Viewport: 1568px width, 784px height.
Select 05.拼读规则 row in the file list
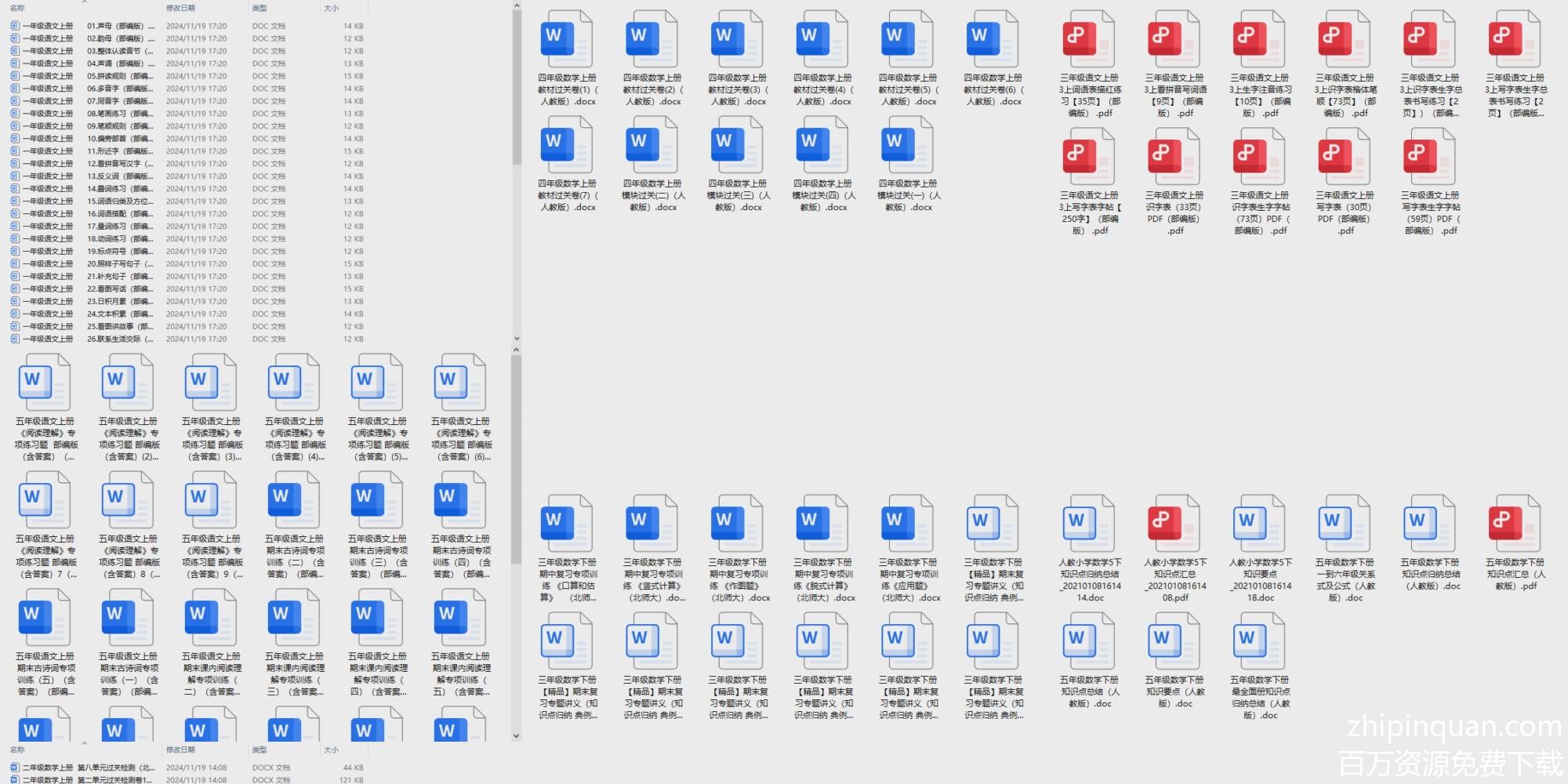(x=118, y=76)
